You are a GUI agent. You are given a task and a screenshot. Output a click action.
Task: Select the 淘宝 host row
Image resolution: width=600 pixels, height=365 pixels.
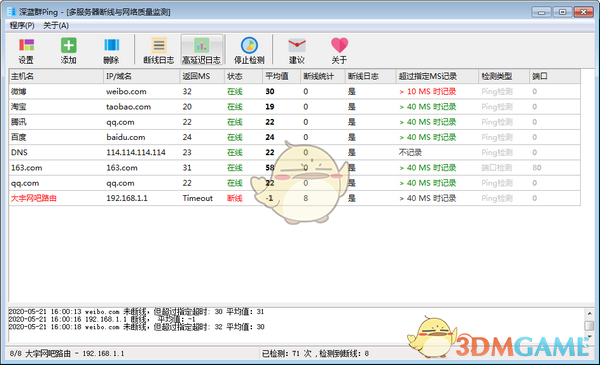(294, 107)
